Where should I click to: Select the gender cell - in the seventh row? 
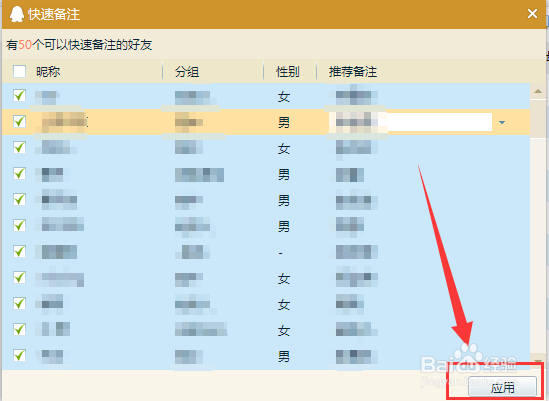click(281, 253)
